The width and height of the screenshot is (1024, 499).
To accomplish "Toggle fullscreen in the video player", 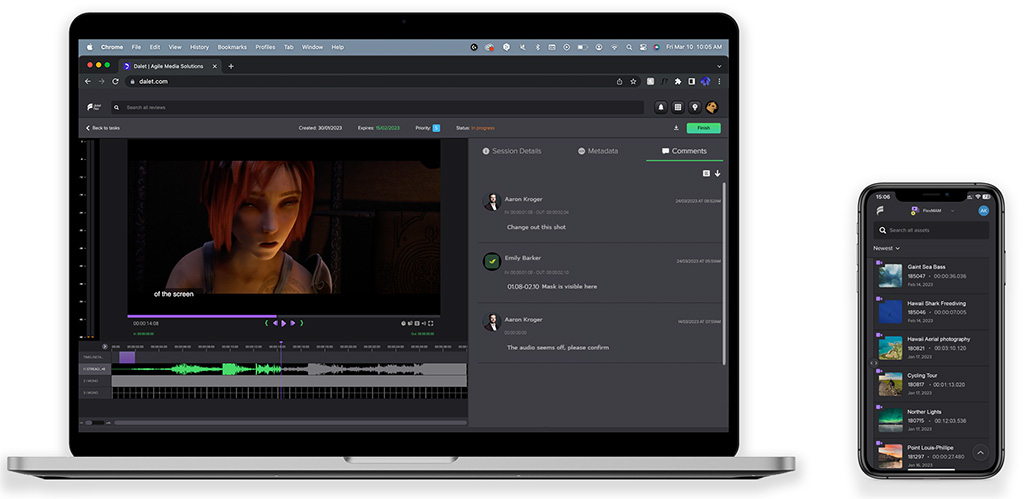I will 430,323.
